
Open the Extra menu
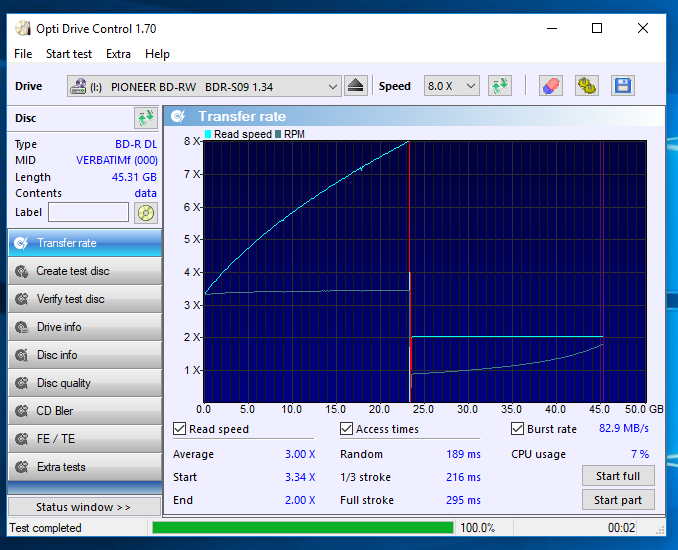point(118,54)
